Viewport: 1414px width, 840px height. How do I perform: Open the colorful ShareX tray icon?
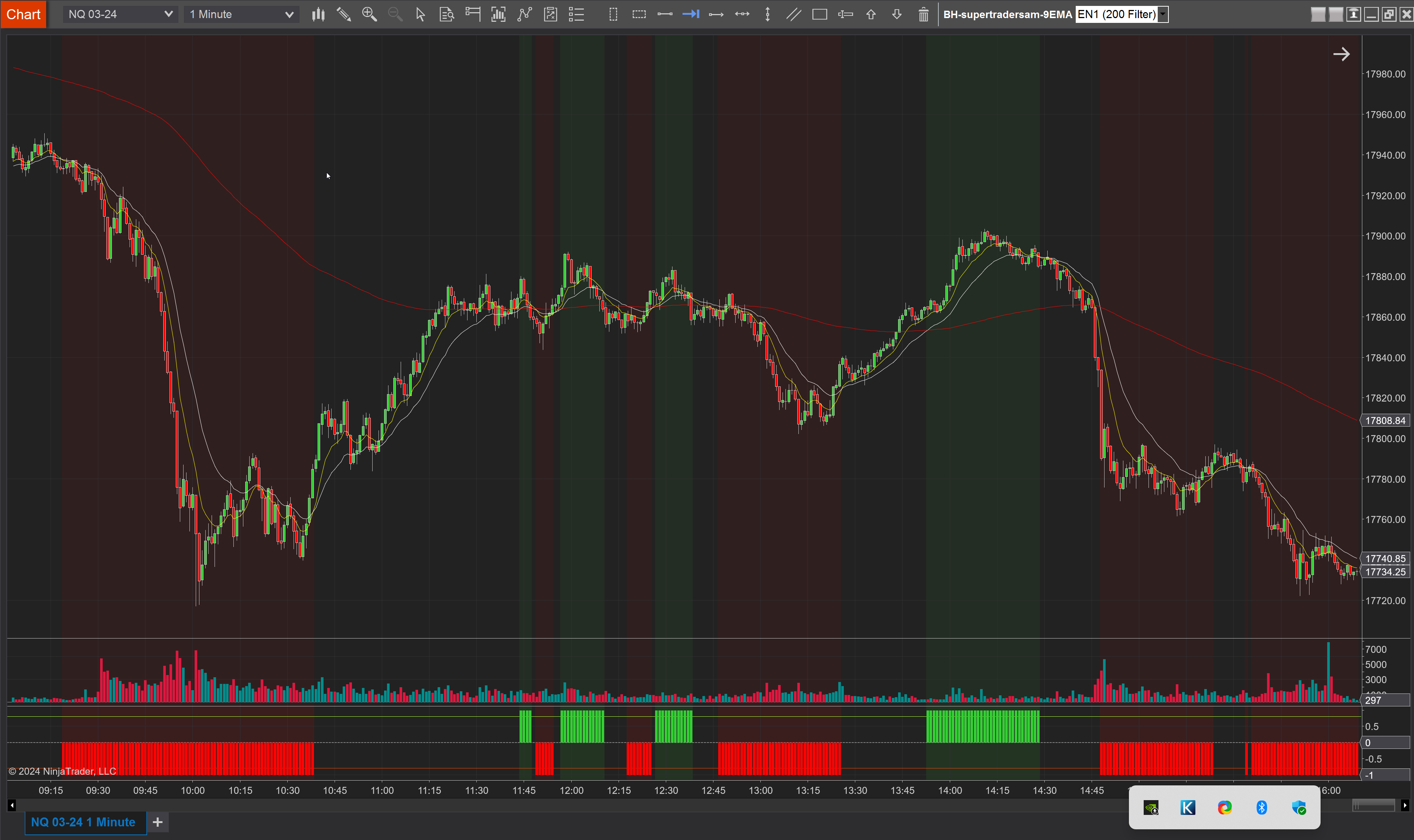coord(1224,808)
